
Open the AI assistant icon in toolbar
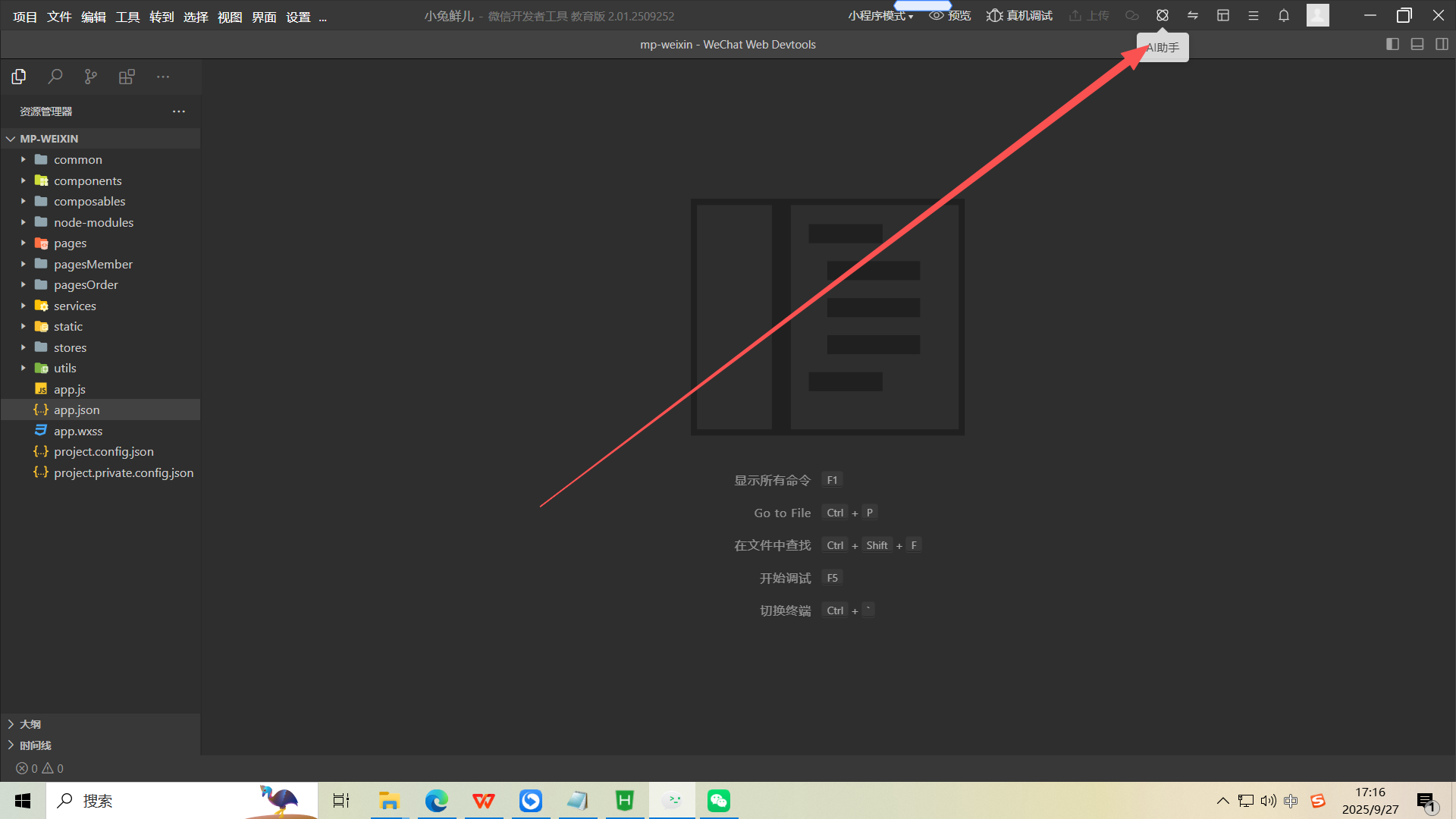point(1162,15)
